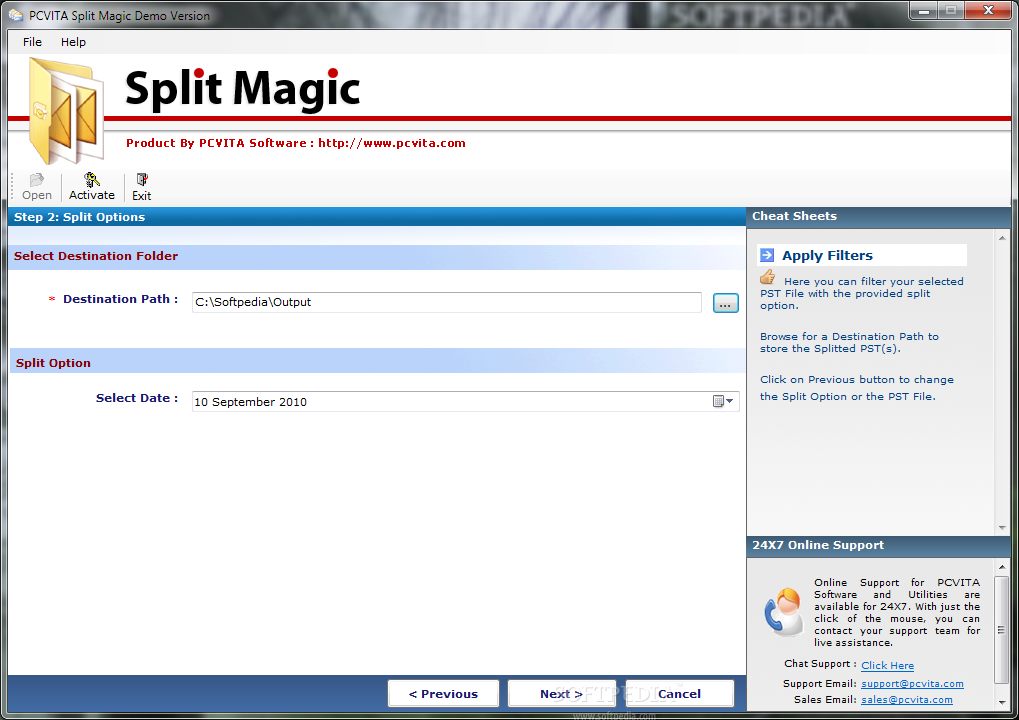Click the Select Destination Folder heading
This screenshot has height=720, width=1019.
tap(96, 256)
